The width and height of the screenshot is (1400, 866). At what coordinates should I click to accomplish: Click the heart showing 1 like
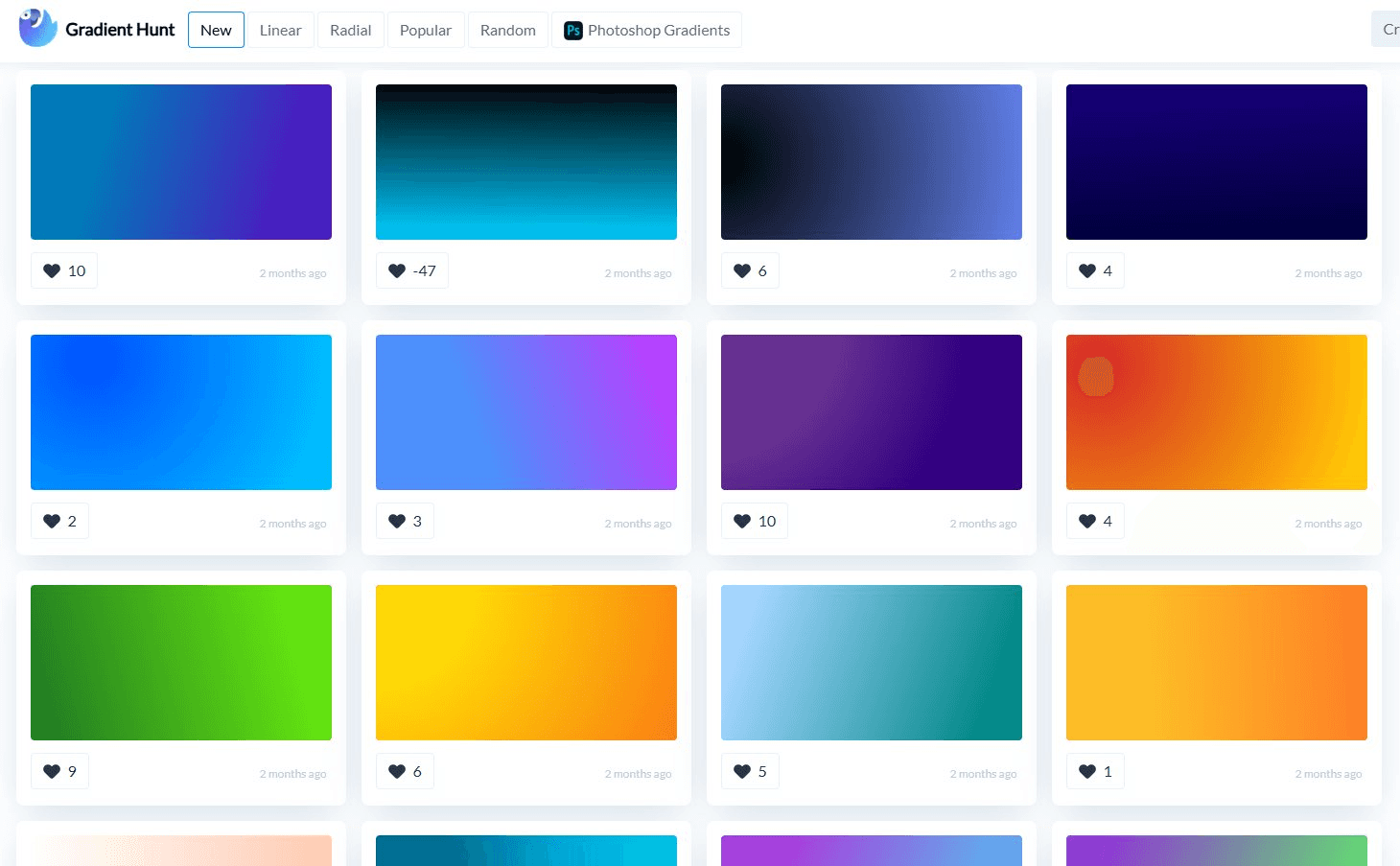(x=1095, y=771)
